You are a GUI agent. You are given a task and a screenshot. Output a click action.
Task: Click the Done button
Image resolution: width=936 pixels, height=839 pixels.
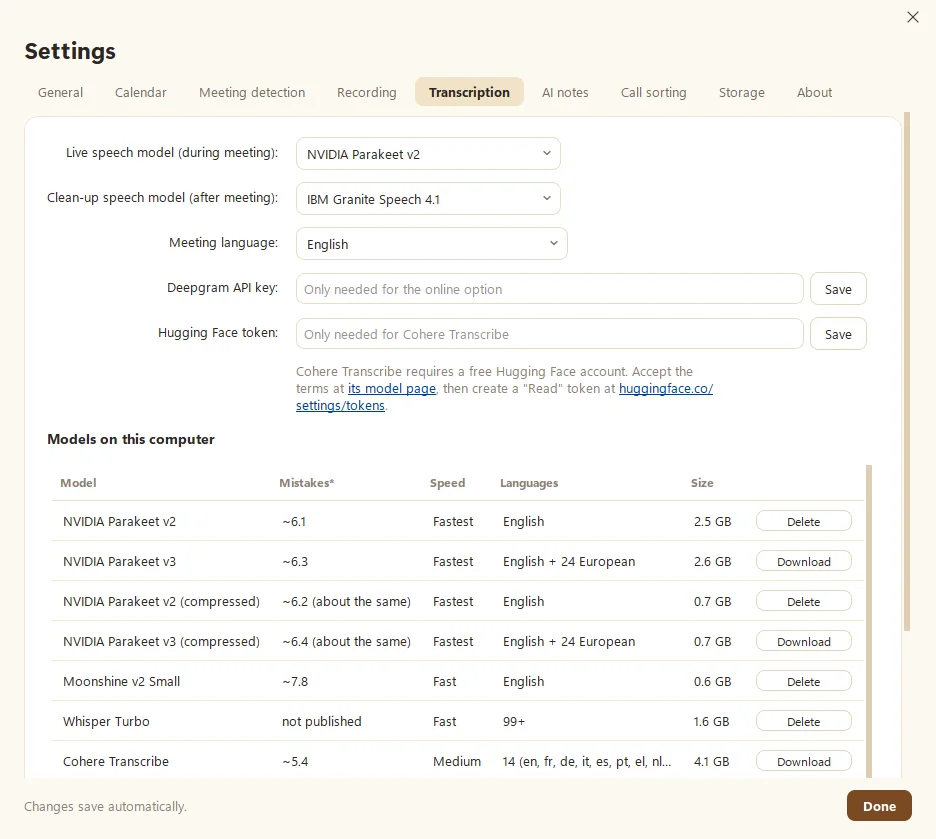tap(879, 806)
